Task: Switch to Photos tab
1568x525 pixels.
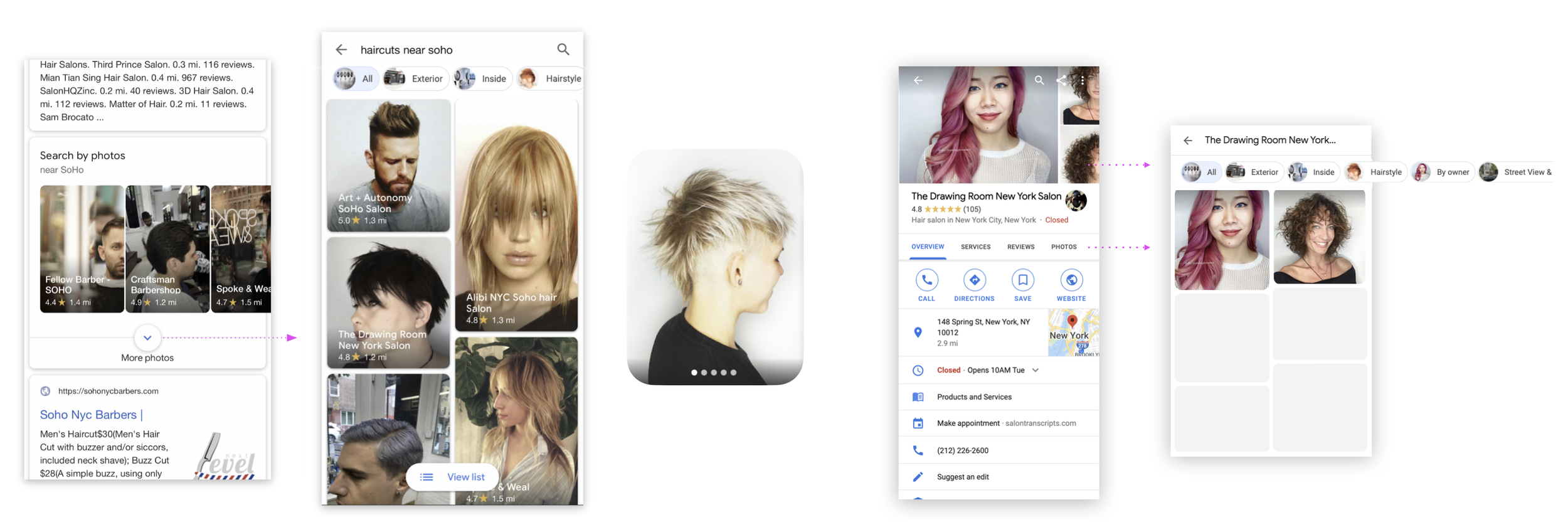Action: coord(1064,247)
